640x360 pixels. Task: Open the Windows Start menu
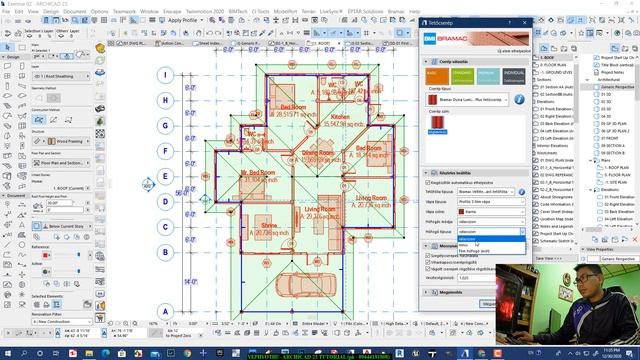pyautogui.click(x=8, y=353)
